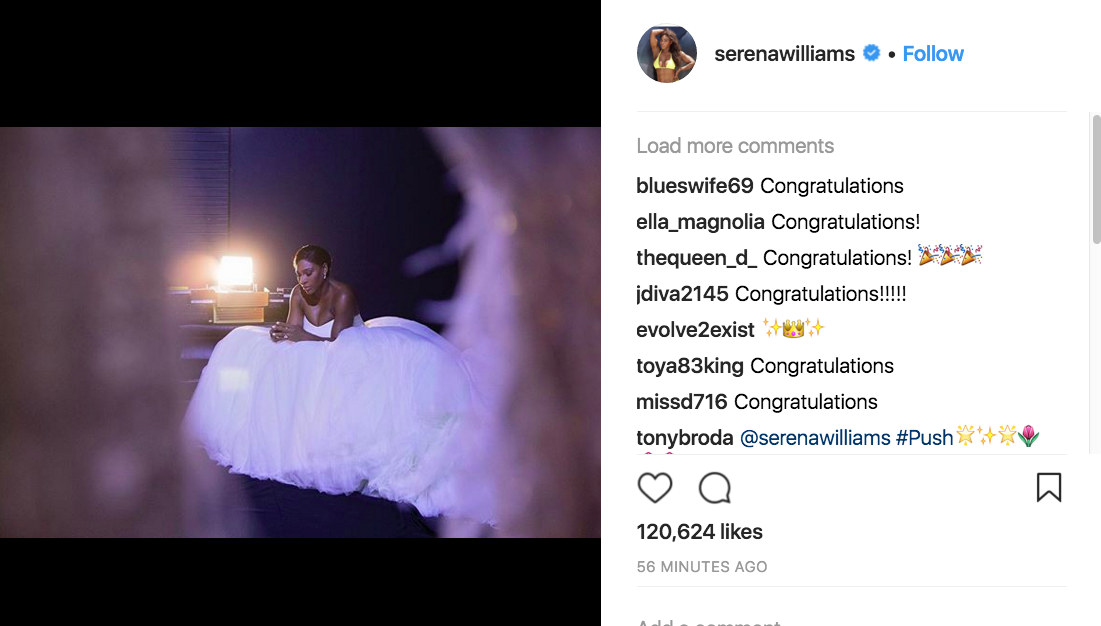The image size is (1101, 626).
Task: Click the wedding dress photo
Action: [300, 332]
